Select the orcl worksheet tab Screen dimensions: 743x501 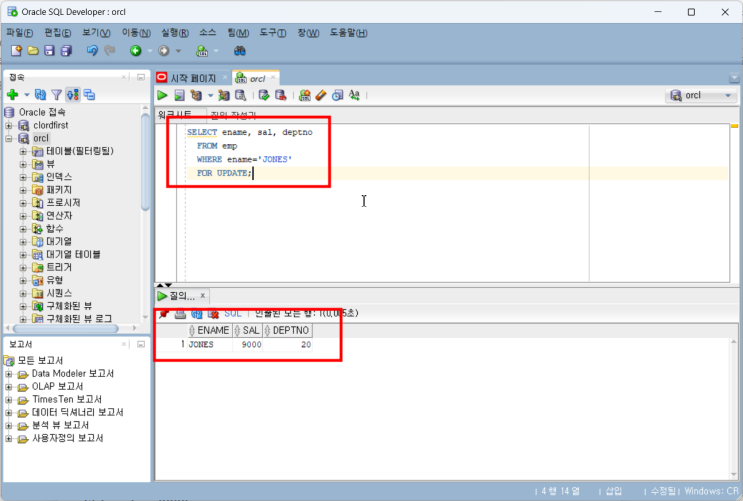point(256,78)
